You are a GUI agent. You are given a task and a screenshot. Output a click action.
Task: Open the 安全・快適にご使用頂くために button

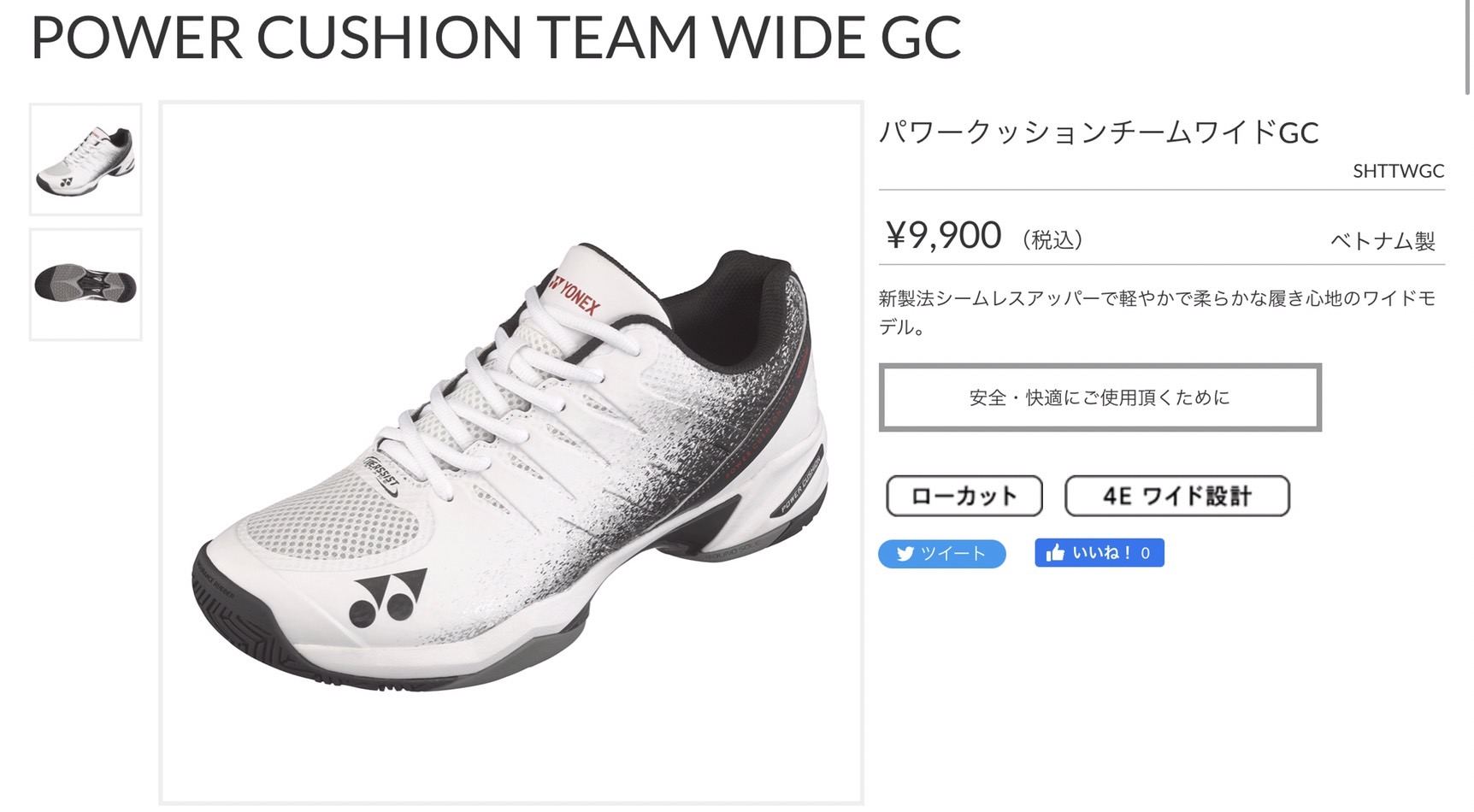pos(1100,397)
